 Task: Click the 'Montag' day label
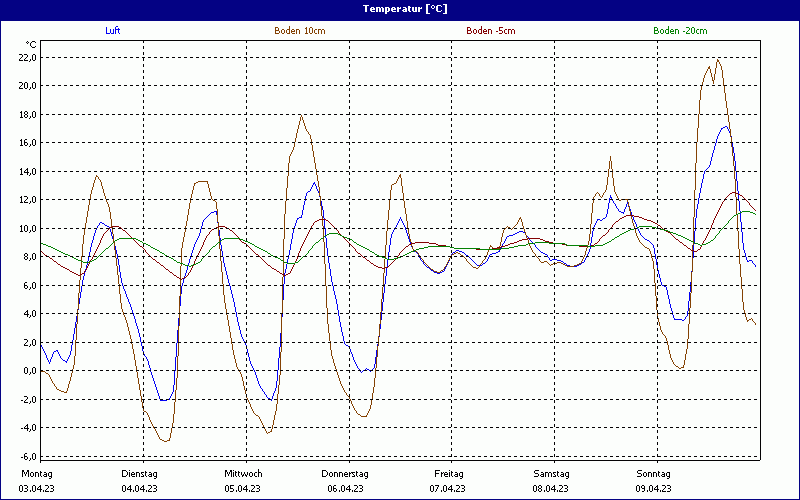[x=37, y=474]
